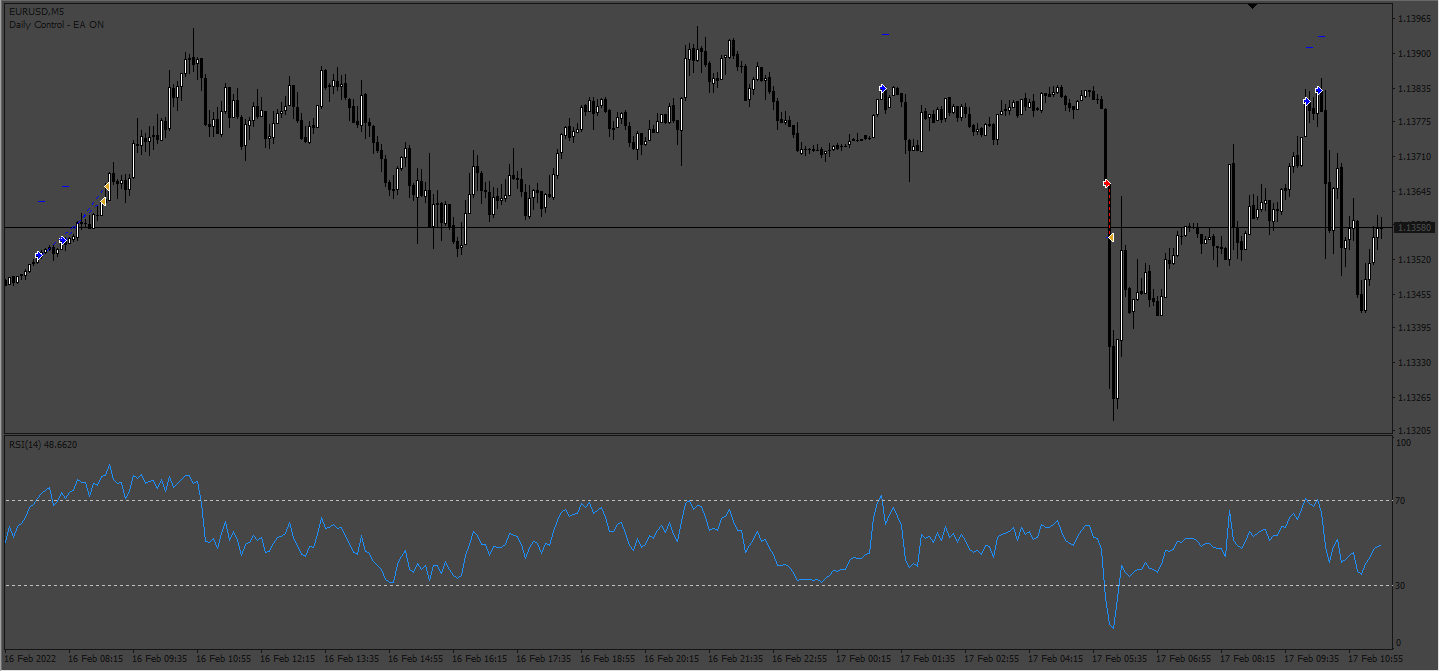
Task: Click the RSI(14) 48.6620 indicator label
Action: pyautogui.click(x=43, y=444)
